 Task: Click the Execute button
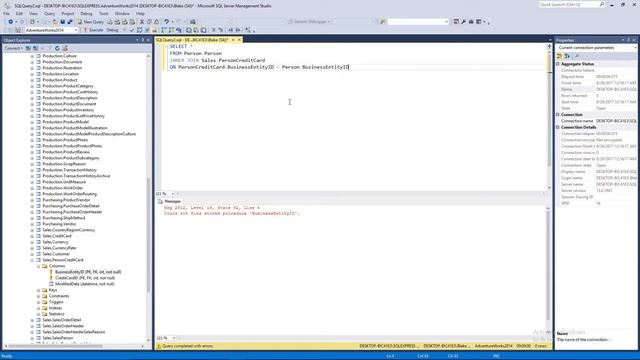tap(93, 30)
